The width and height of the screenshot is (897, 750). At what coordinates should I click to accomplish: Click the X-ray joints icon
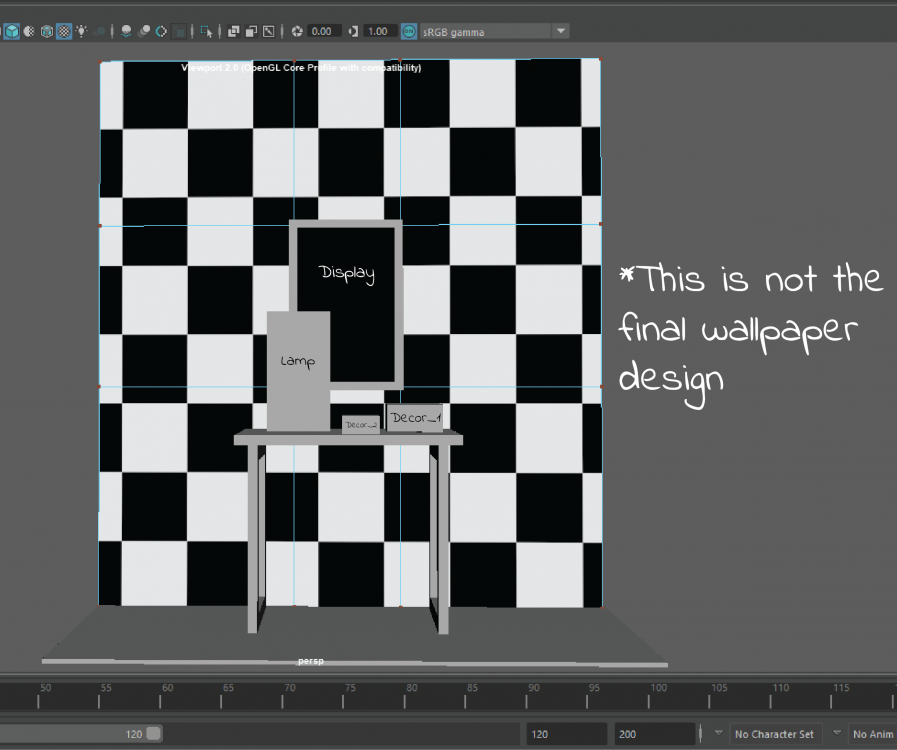[268, 31]
